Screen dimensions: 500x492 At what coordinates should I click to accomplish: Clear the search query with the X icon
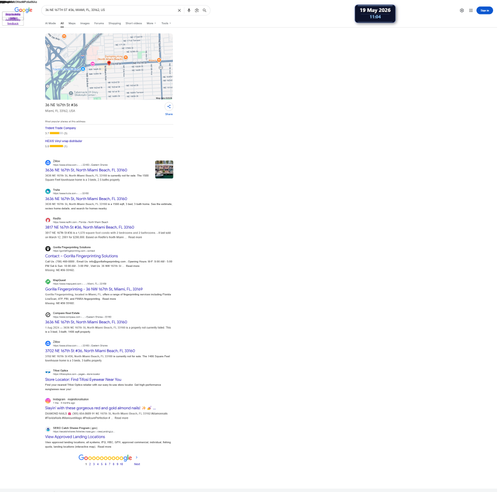click(179, 10)
